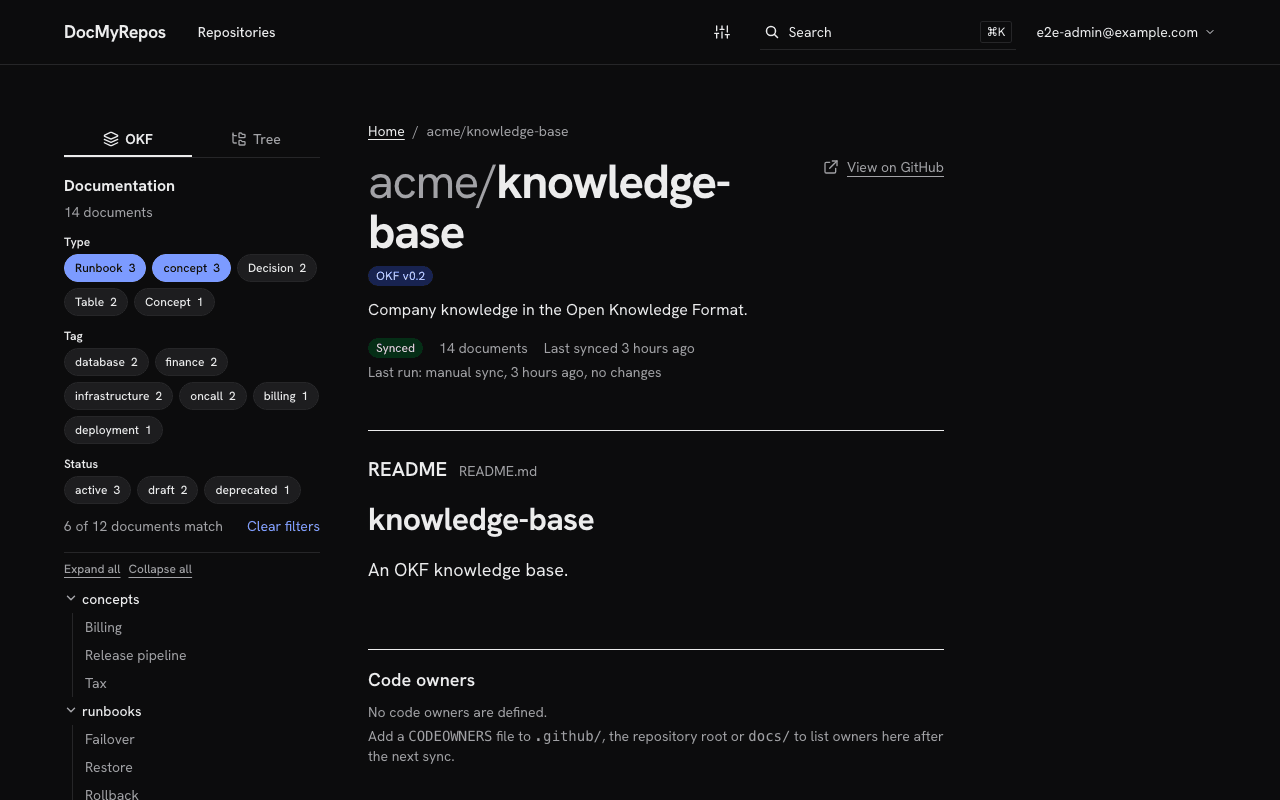Open the e2e-admin account dropdown
Image resolution: width=1280 pixels, height=800 pixels.
coord(1126,32)
